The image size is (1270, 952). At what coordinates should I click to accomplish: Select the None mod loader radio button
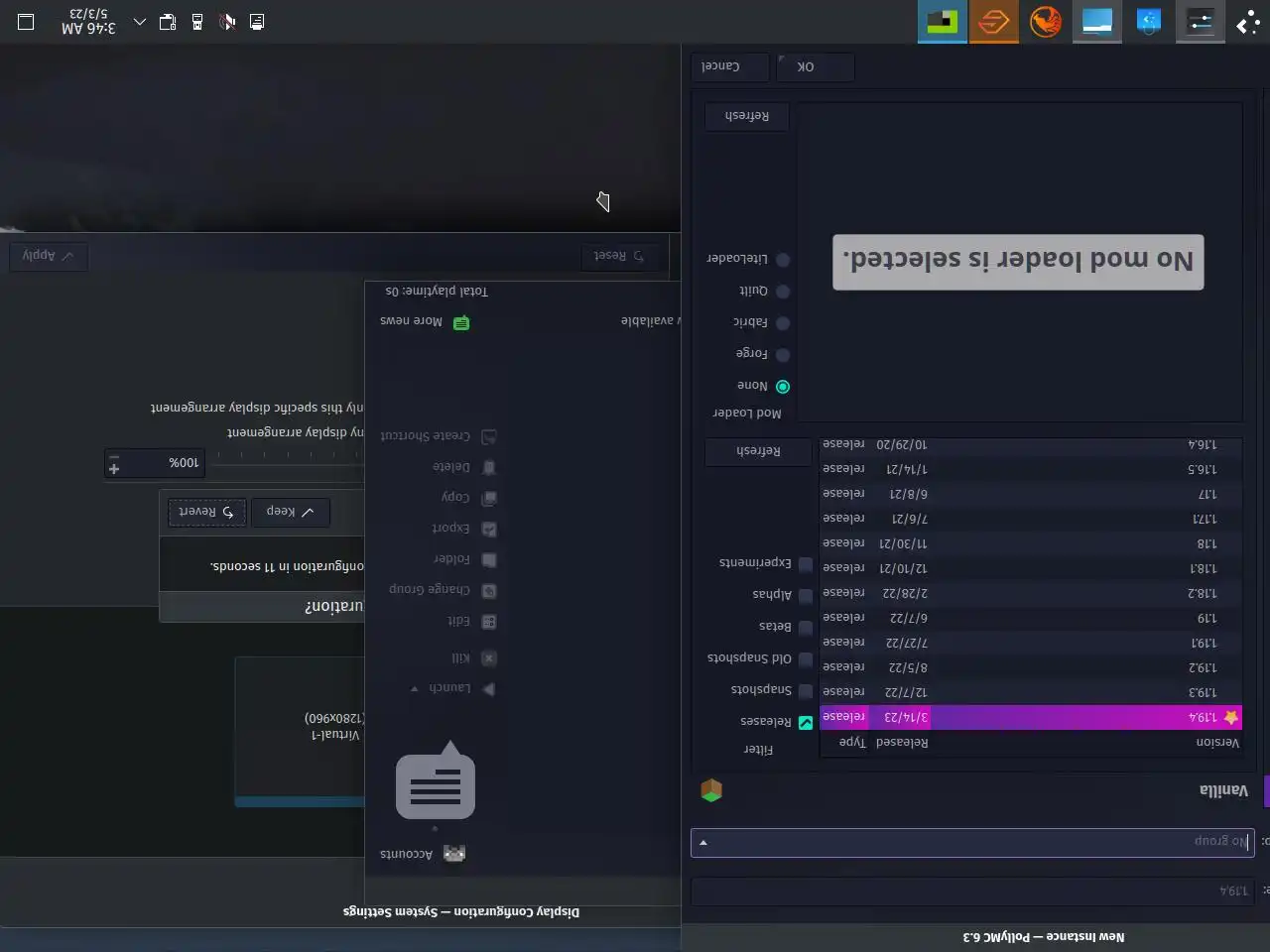click(783, 387)
